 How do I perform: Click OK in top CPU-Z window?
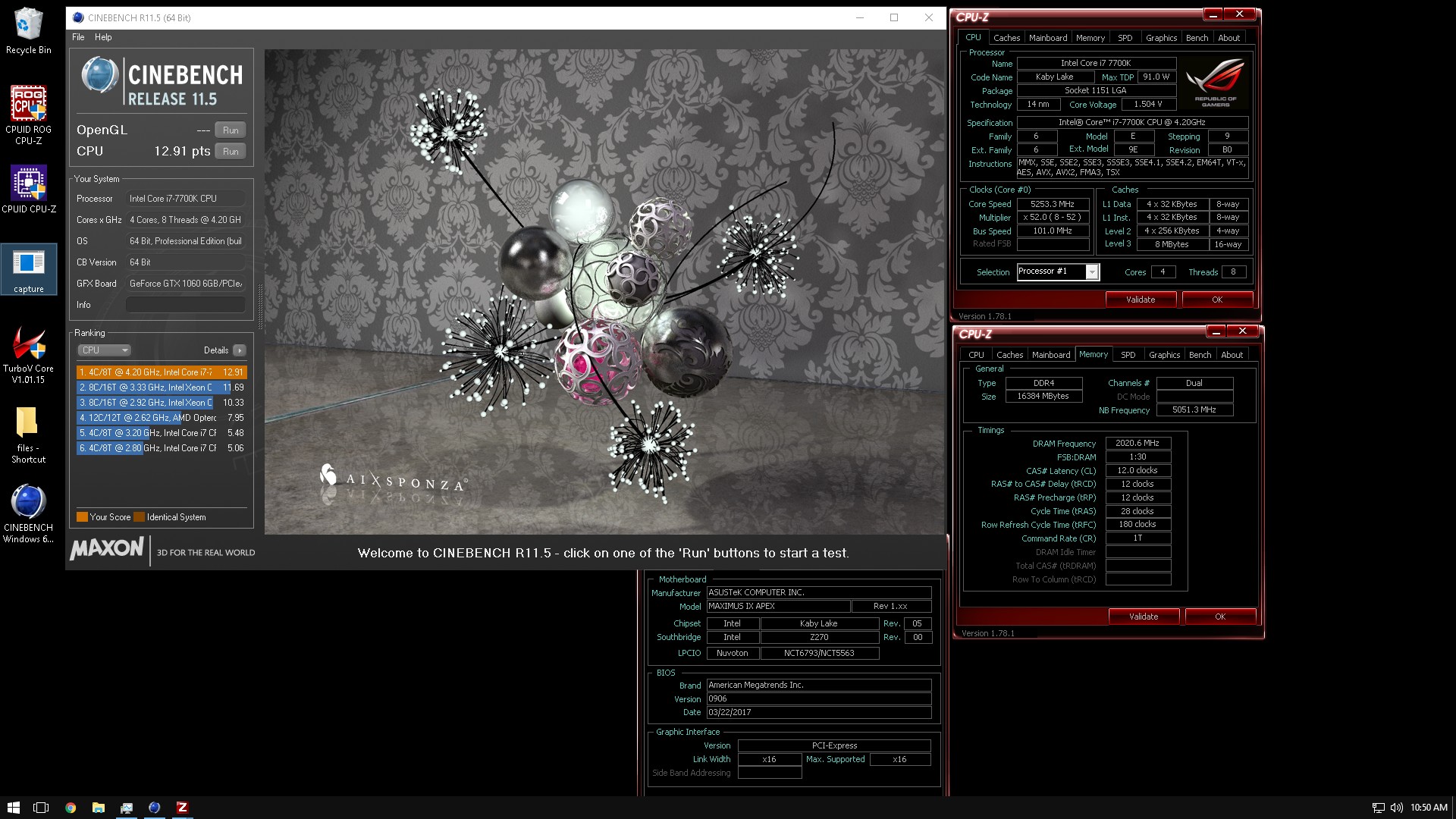click(1217, 300)
